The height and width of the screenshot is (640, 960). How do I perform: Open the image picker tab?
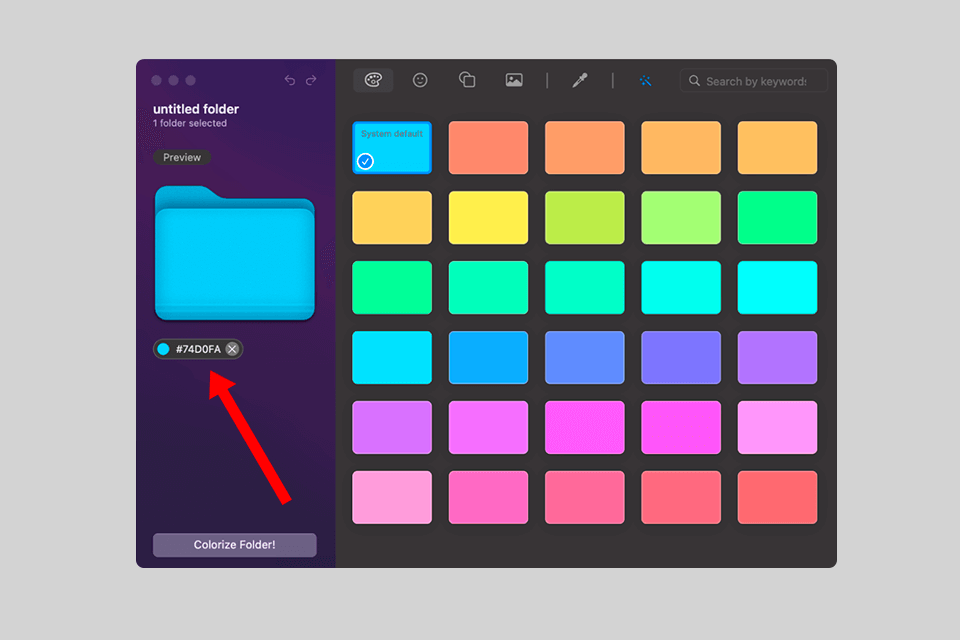[514, 80]
